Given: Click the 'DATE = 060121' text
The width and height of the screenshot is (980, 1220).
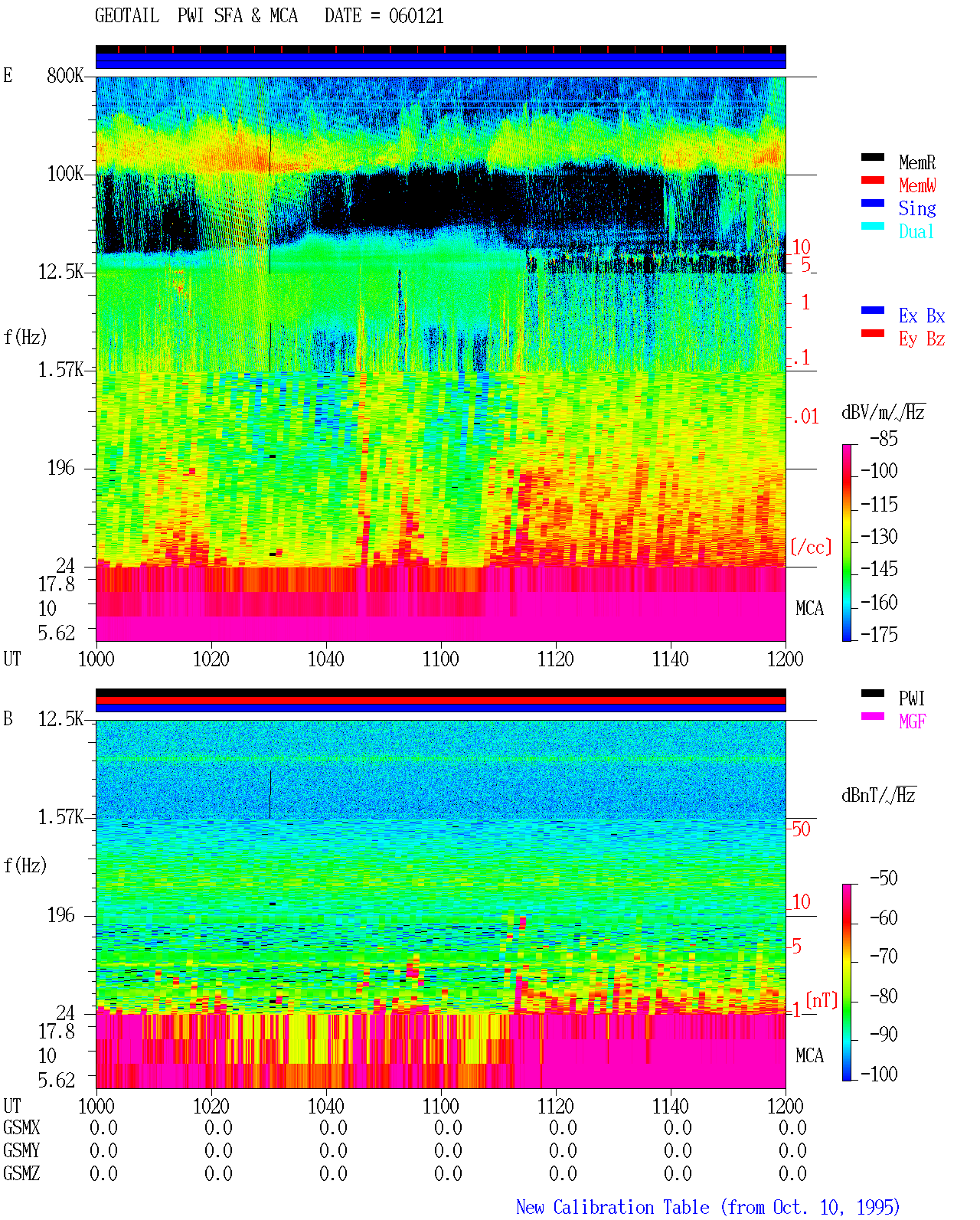Looking at the screenshot, I should [384, 16].
